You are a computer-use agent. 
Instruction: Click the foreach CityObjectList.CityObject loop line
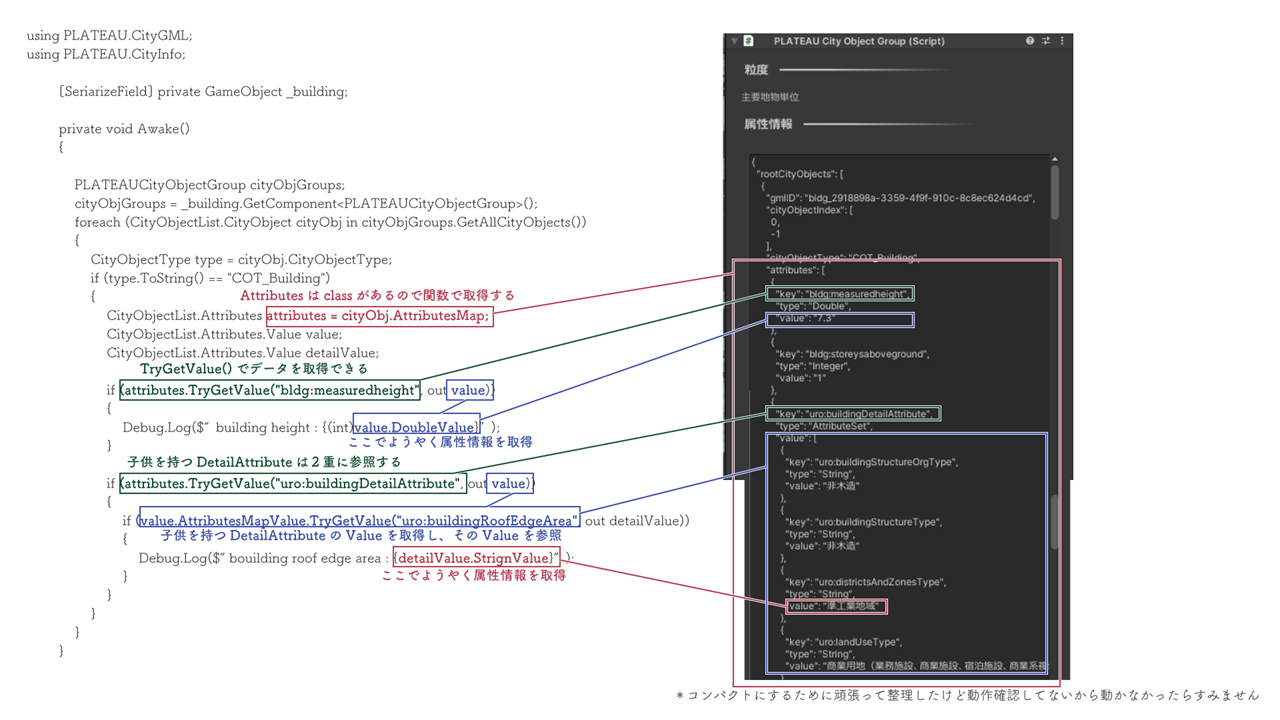point(331,222)
